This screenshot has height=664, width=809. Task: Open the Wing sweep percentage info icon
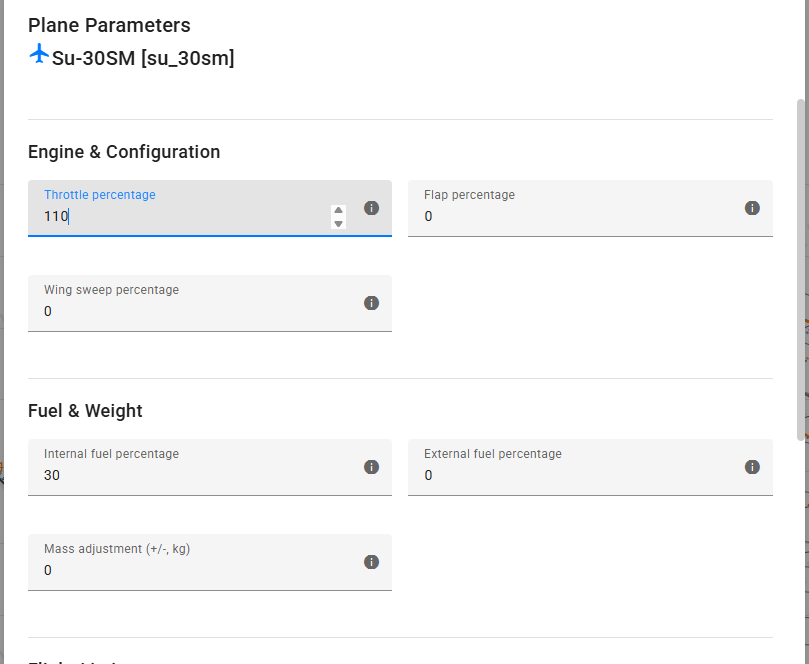tap(371, 303)
